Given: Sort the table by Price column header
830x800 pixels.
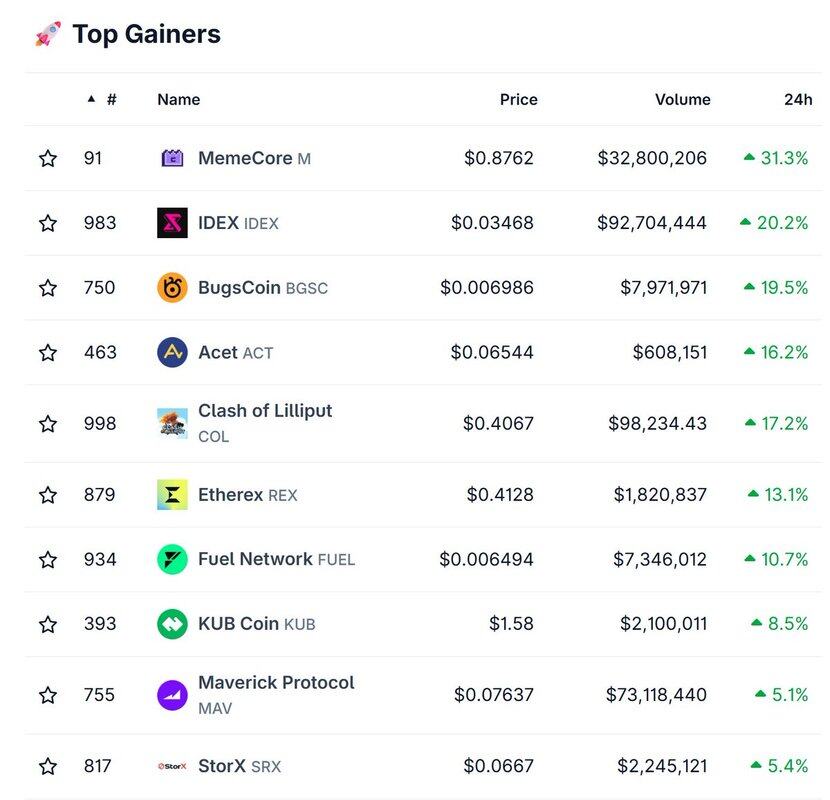Looking at the screenshot, I should [518, 99].
